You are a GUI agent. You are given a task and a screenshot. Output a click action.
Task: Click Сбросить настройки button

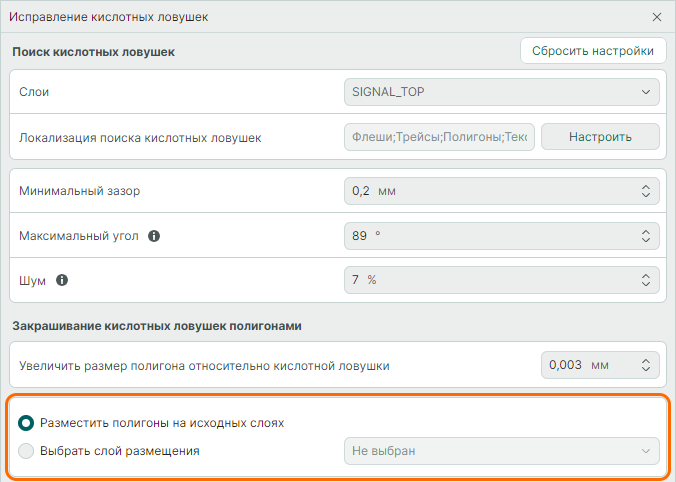pos(593,51)
